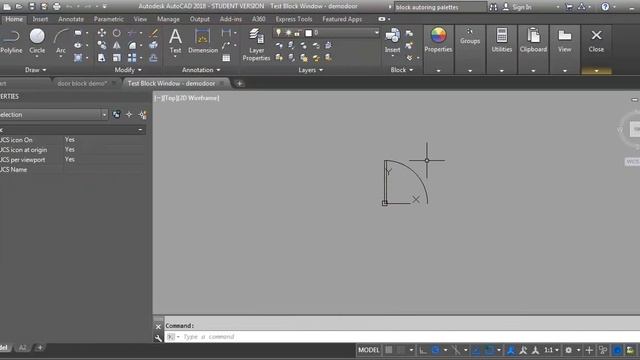The image size is (640, 360).
Task: Activate the Move tool in Modify panel
Action: [x=102, y=33]
